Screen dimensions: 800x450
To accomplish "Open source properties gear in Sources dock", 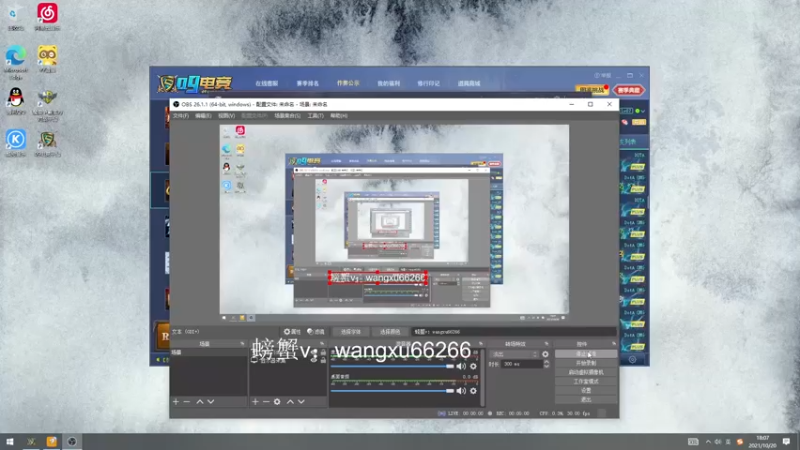I will click(x=277, y=402).
